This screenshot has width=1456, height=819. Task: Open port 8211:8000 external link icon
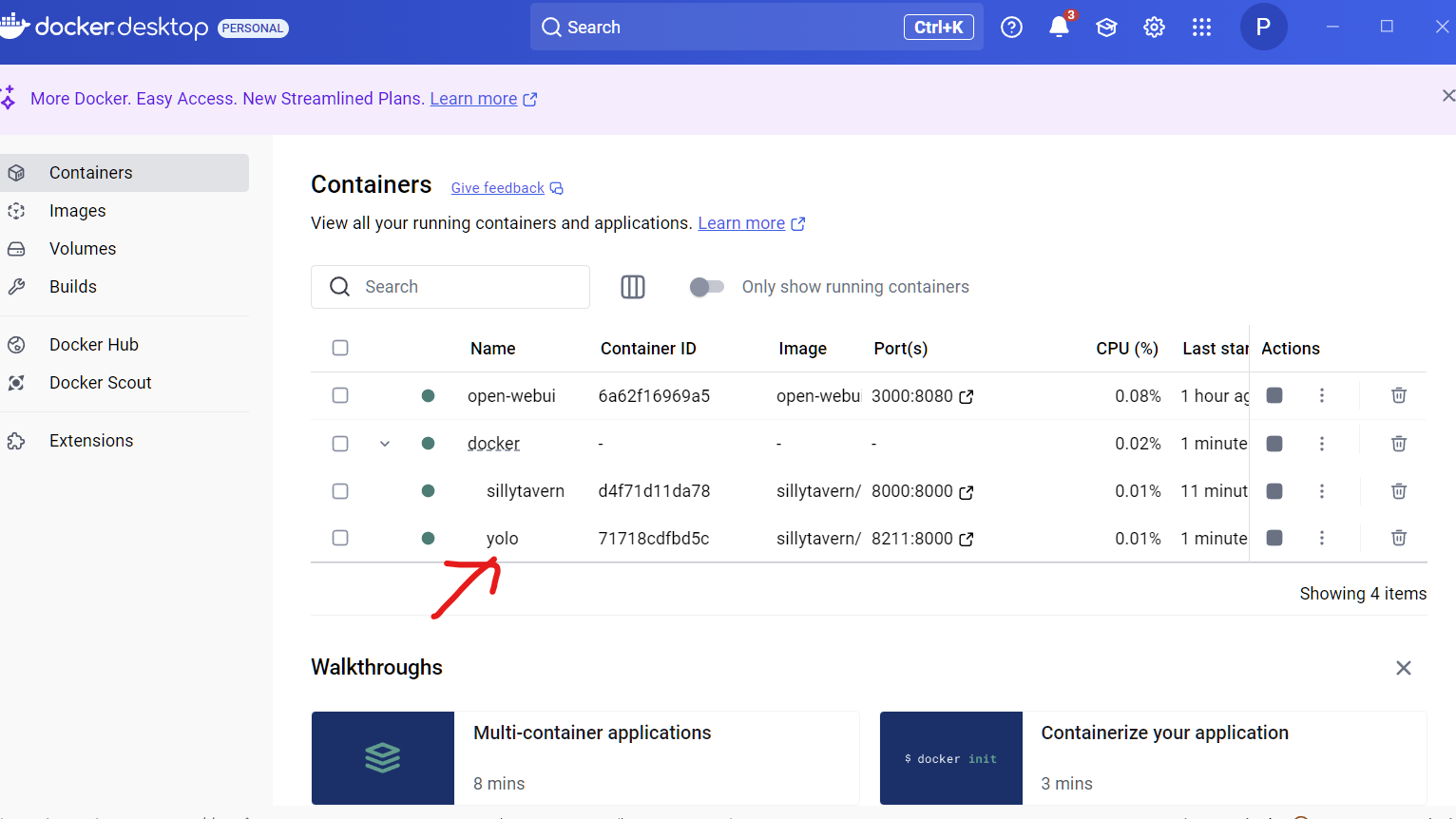click(967, 540)
